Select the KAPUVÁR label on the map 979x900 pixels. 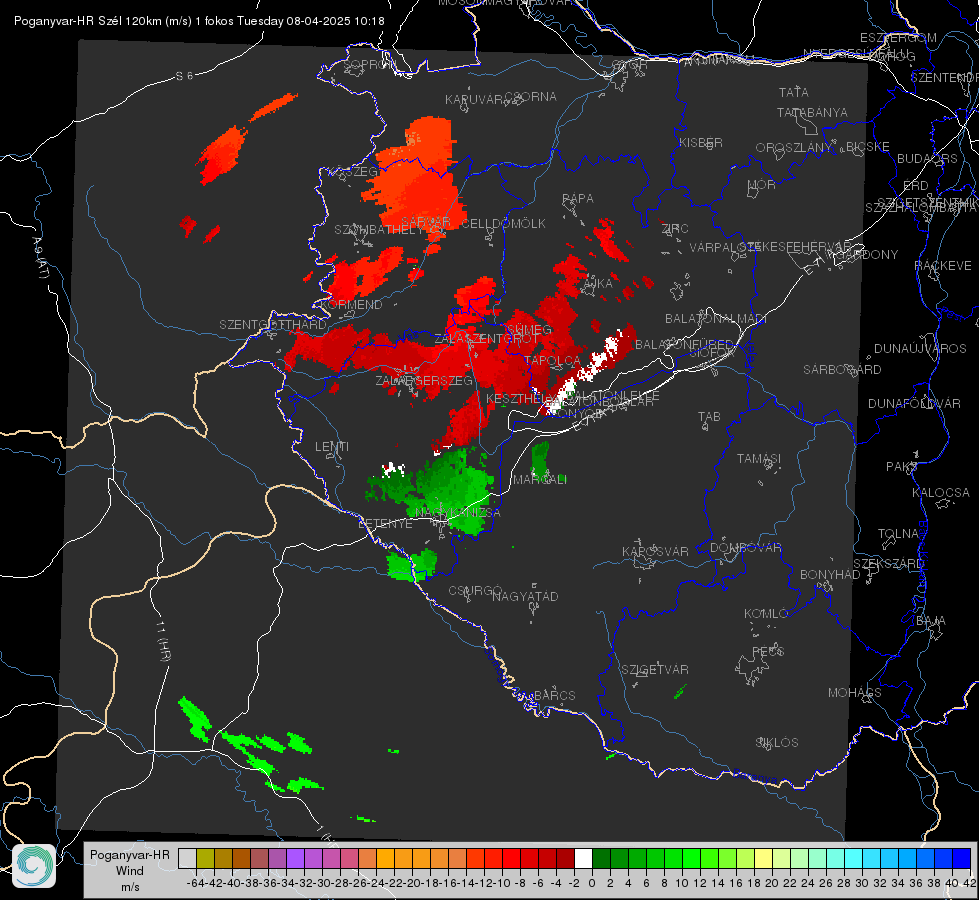(x=475, y=100)
